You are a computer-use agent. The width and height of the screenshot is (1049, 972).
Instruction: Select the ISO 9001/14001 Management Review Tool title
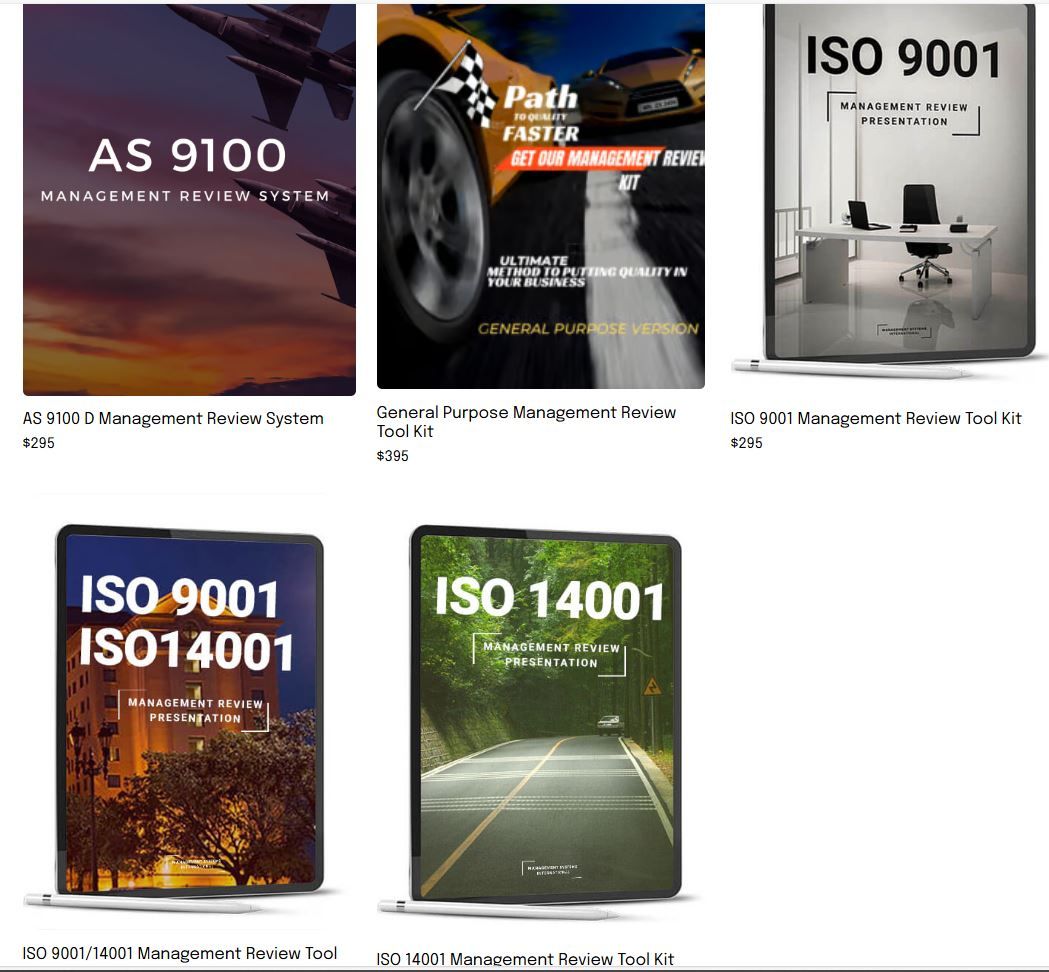pos(182,954)
